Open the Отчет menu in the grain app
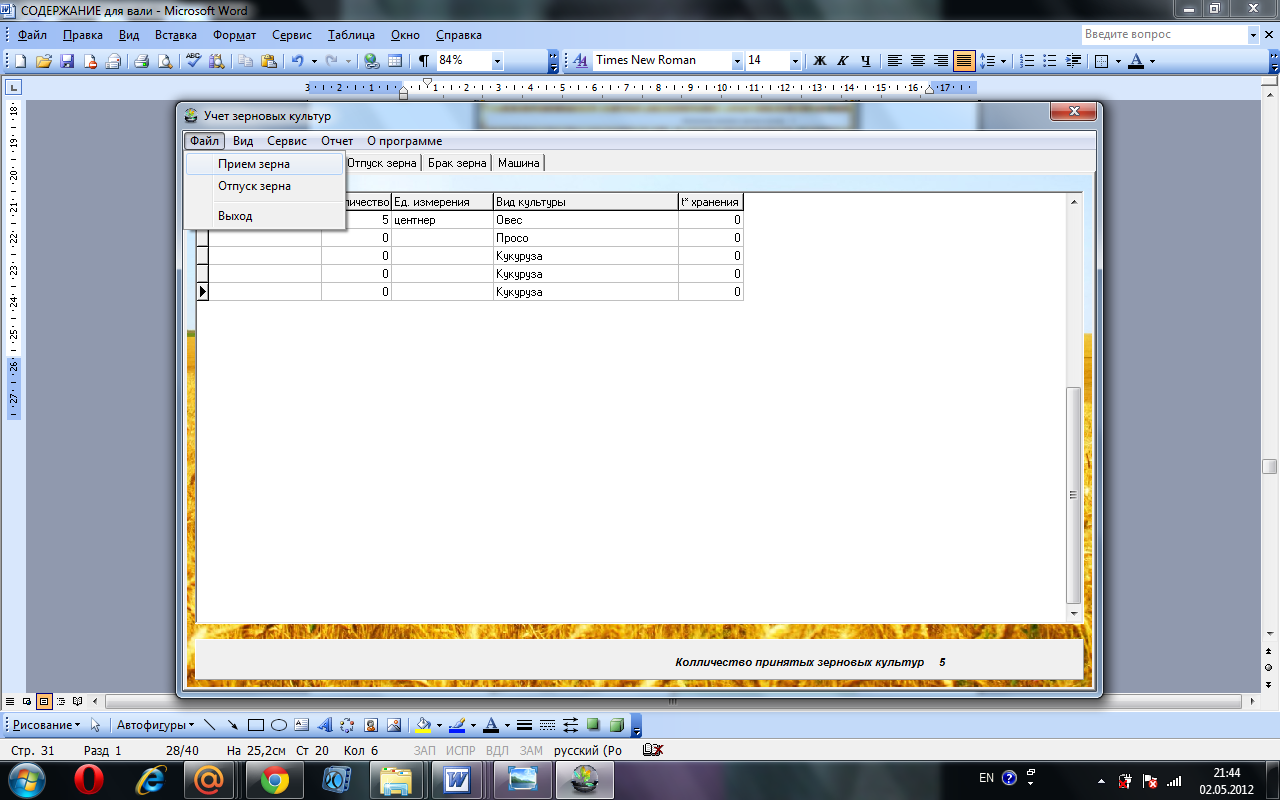 coord(337,141)
